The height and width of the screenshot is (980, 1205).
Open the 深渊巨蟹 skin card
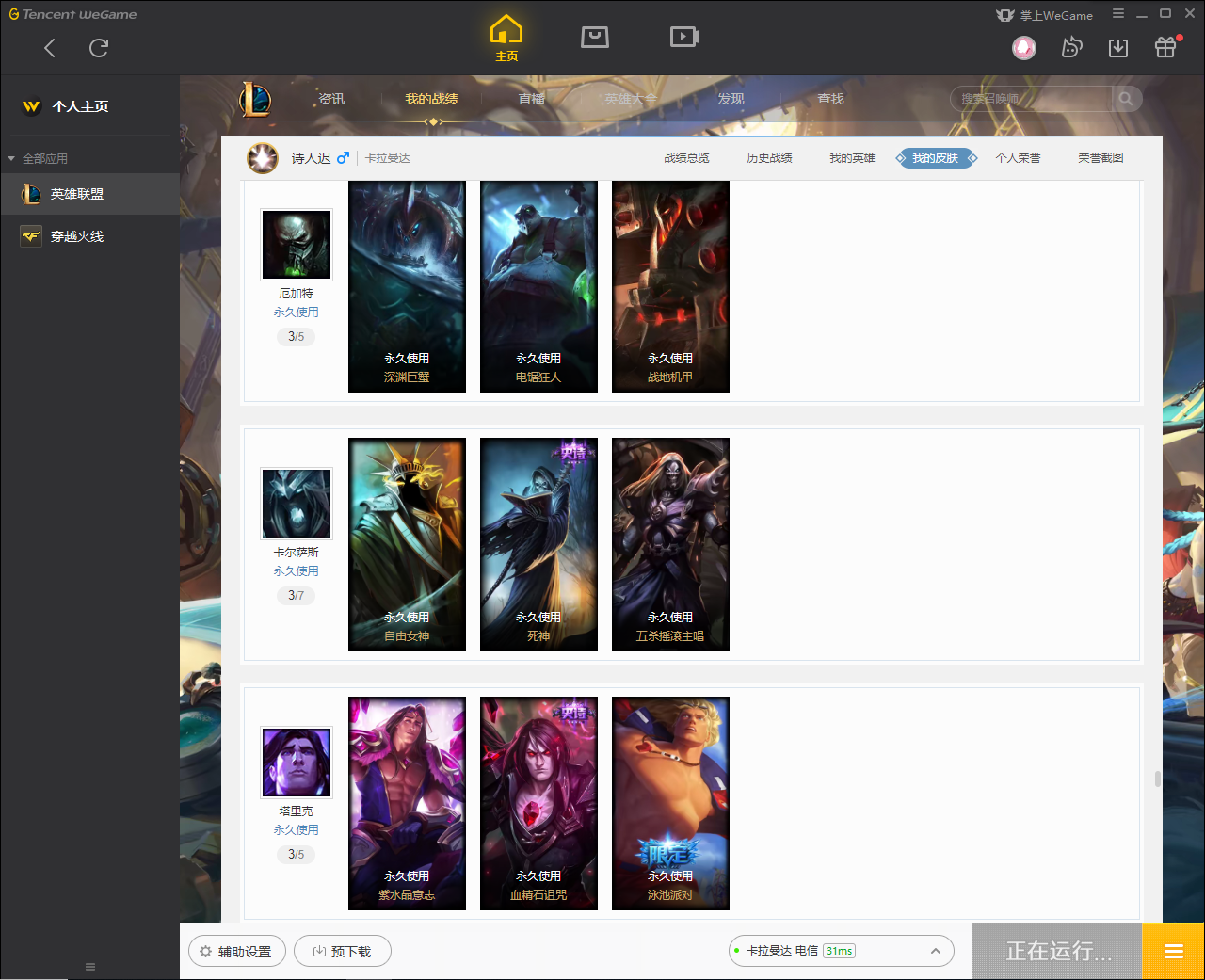pos(407,286)
